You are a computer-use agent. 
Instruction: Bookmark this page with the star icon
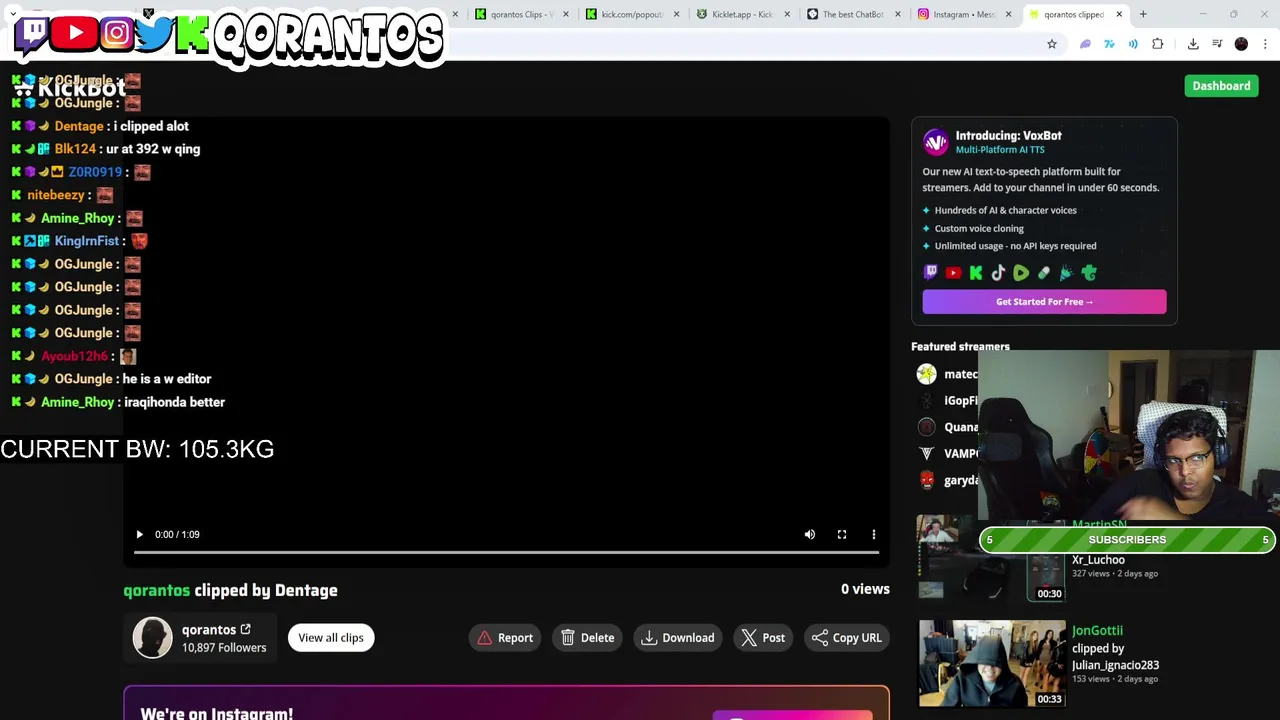tap(1052, 44)
